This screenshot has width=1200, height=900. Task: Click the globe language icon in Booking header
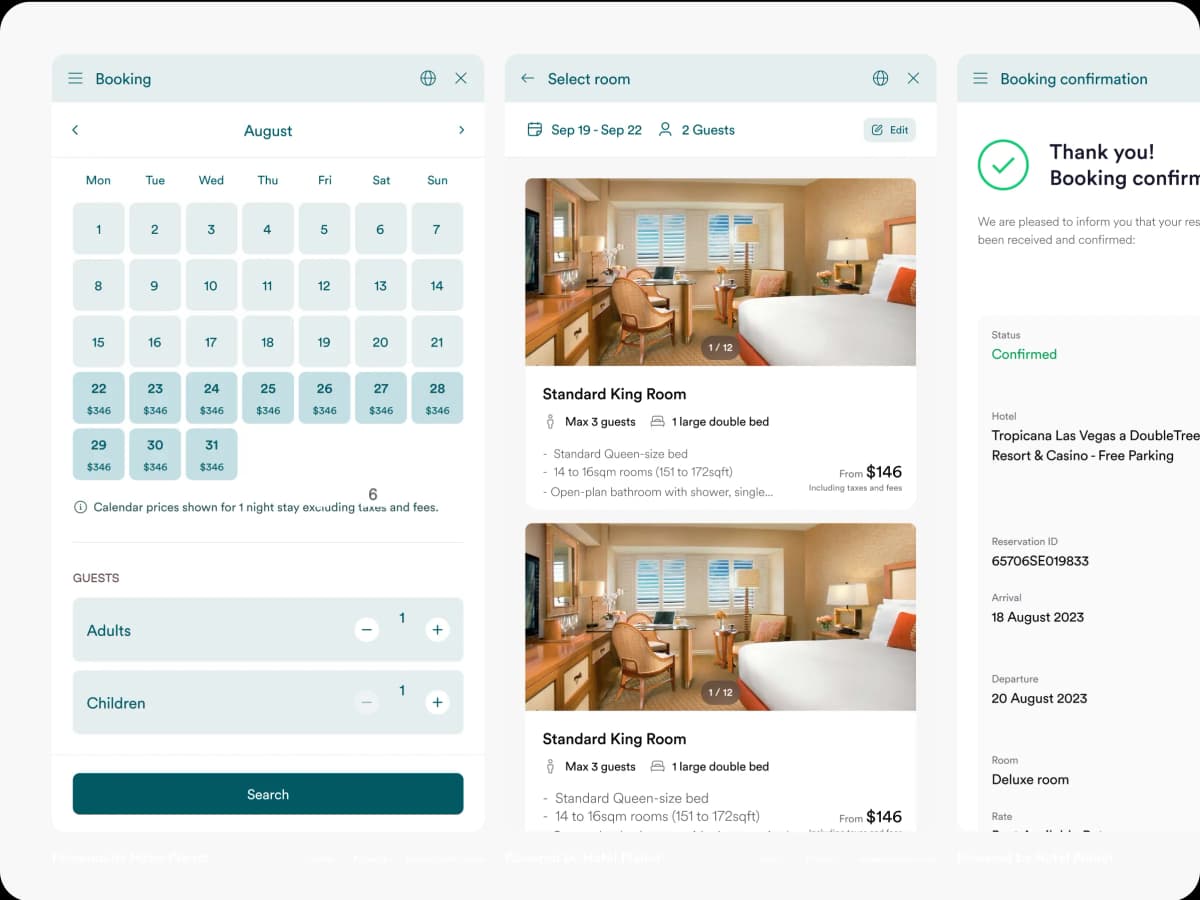pos(428,78)
